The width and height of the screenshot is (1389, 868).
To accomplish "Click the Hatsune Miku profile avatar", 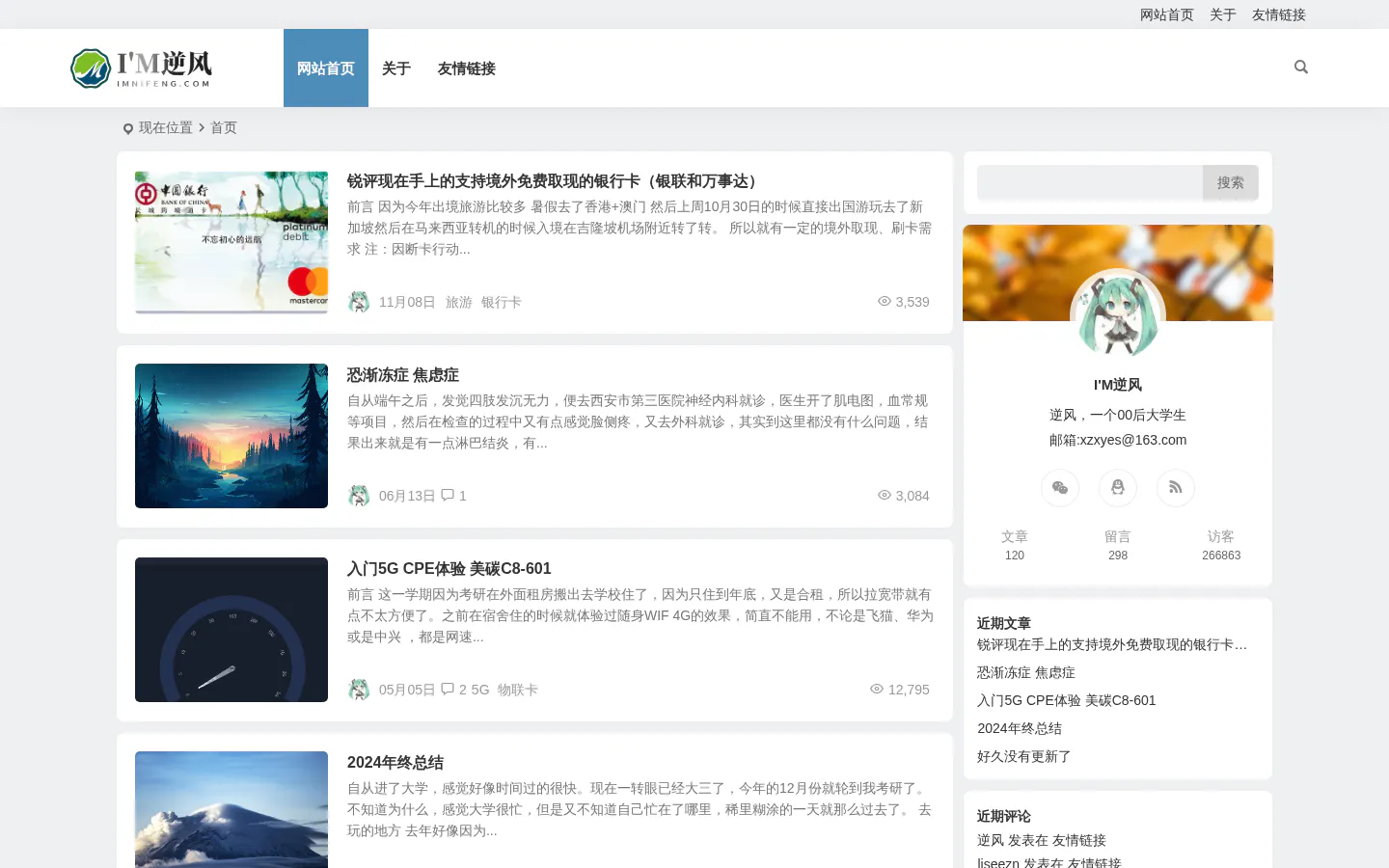I will pos(1118,315).
